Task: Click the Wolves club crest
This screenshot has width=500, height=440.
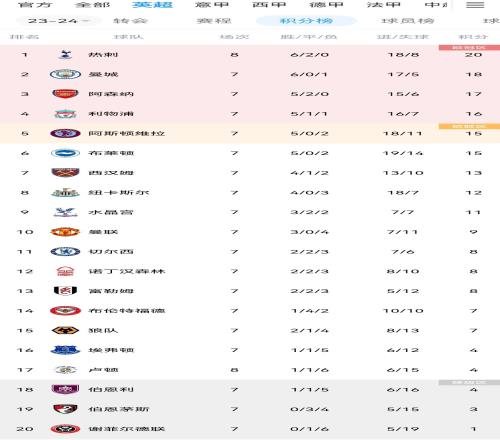Action: pyautogui.click(x=65, y=330)
